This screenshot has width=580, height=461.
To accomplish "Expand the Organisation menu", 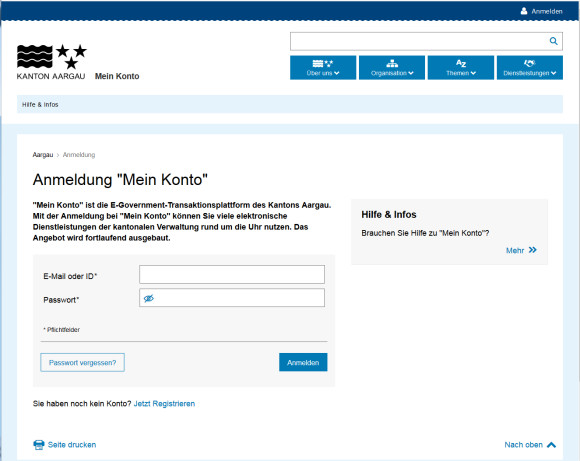I will (392, 68).
